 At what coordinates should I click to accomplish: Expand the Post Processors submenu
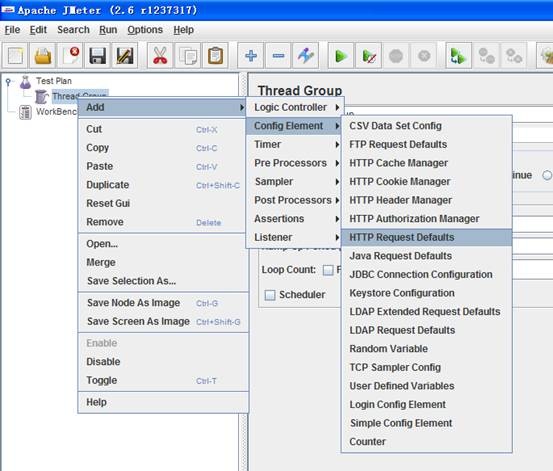pyautogui.click(x=294, y=200)
